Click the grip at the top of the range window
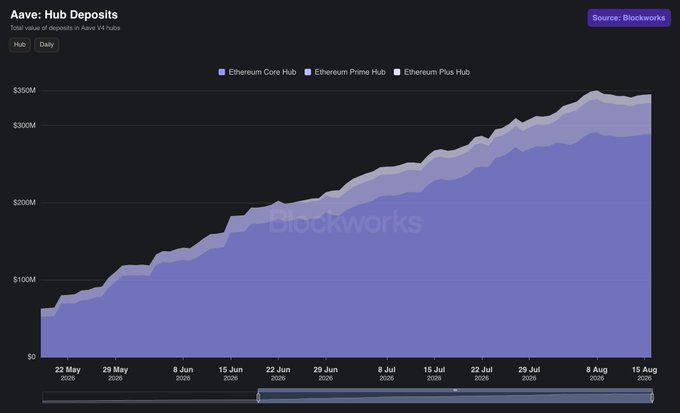 pyautogui.click(x=455, y=390)
